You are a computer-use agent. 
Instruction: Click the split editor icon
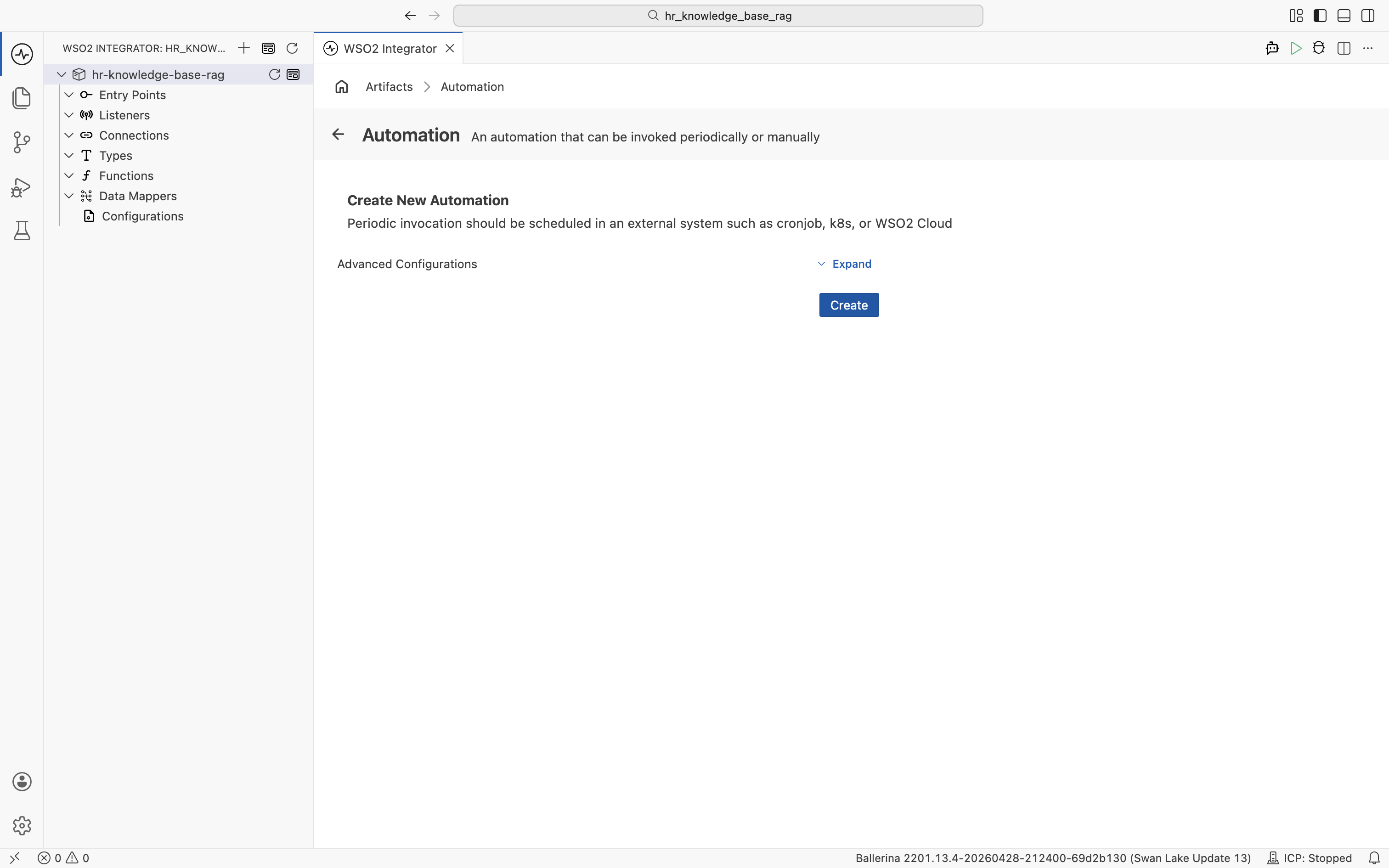pyautogui.click(x=1344, y=48)
